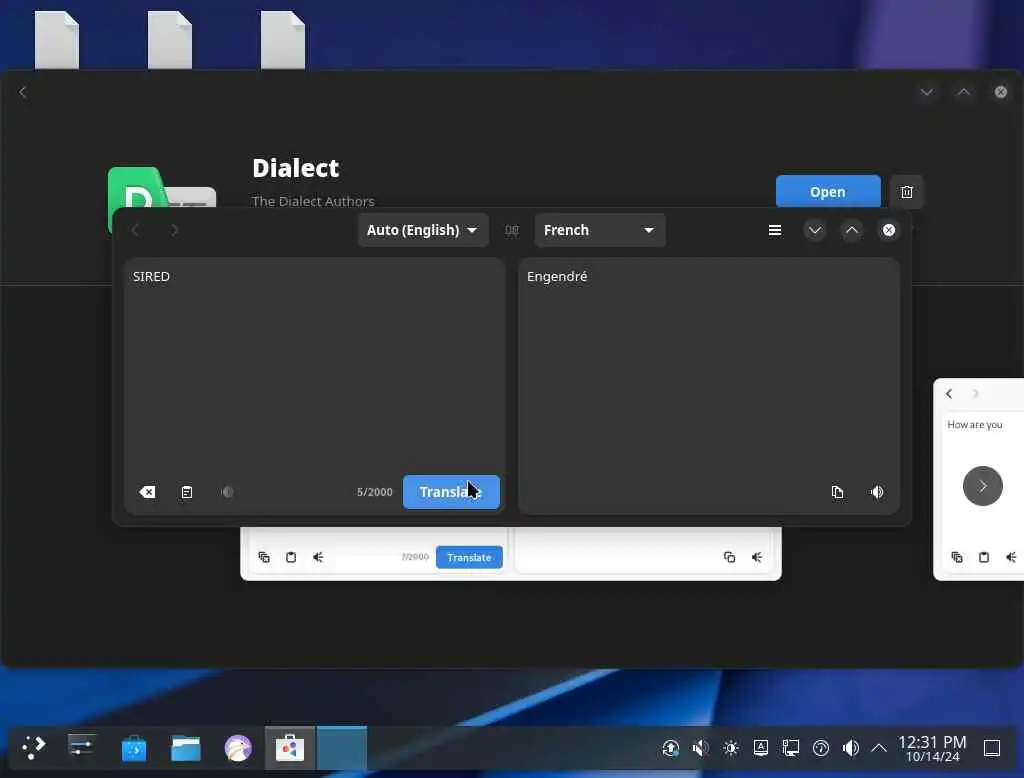Click the source listen icon beside the paste icon
This screenshot has width=1024, height=778.
[227, 492]
